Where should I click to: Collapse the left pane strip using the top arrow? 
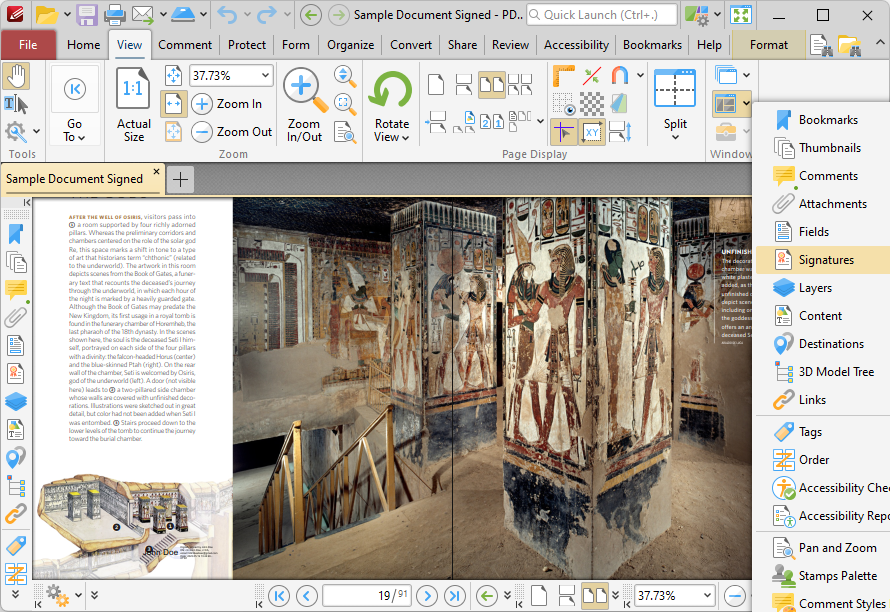[26, 202]
